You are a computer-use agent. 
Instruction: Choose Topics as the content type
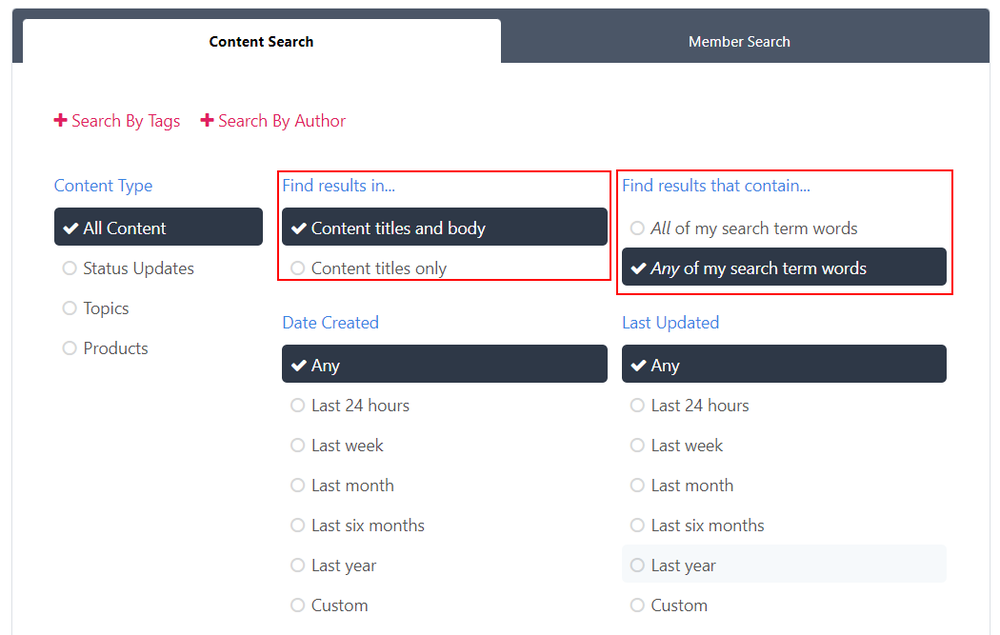pyautogui.click(x=106, y=308)
